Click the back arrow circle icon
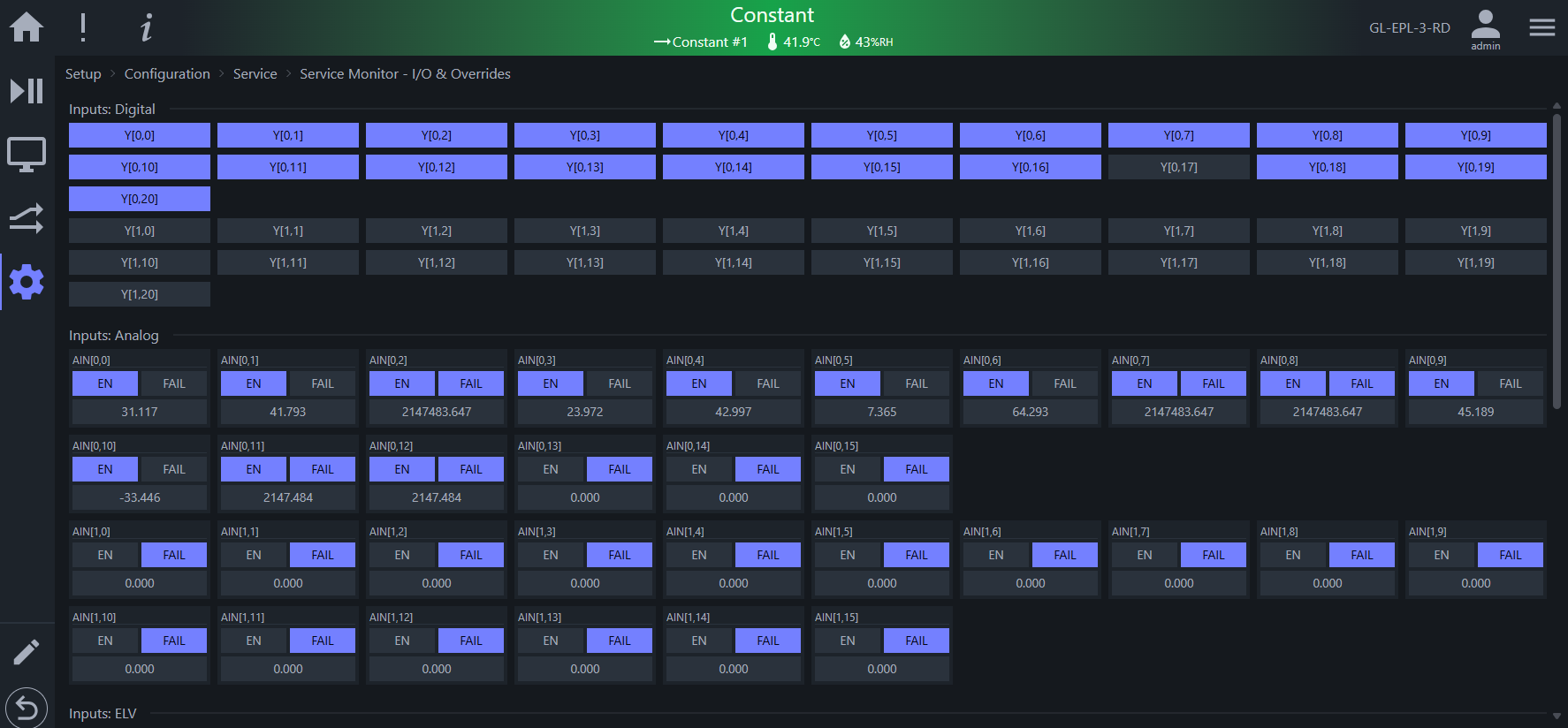1568x728 pixels. [27, 708]
